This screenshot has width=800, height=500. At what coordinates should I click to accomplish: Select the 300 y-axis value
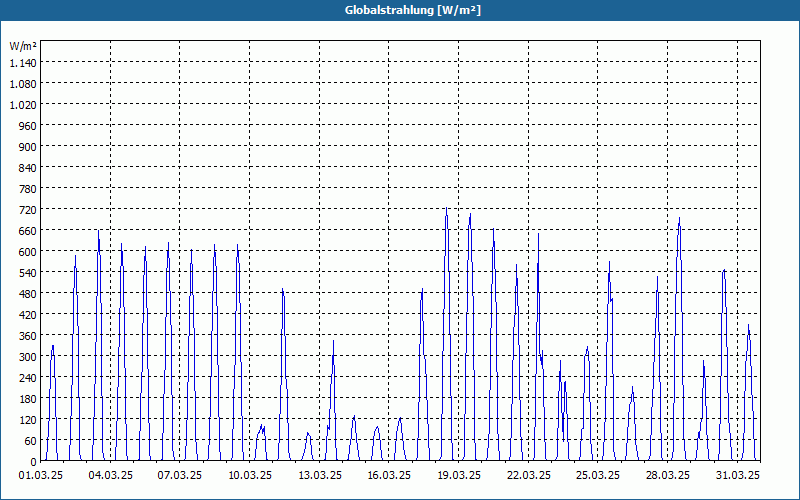pyautogui.click(x=28, y=357)
